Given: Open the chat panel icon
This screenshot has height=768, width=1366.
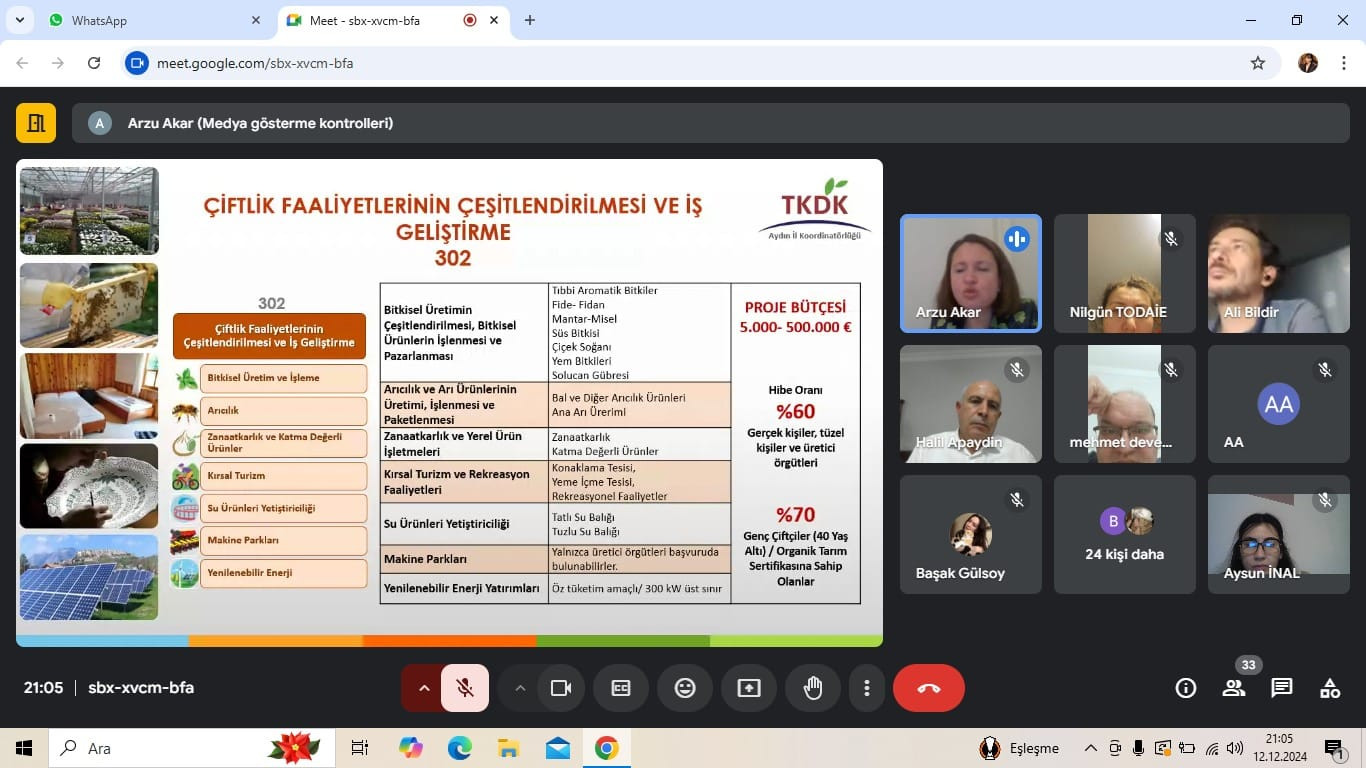Looking at the screenshot, I should click(x=1281, y=688).
